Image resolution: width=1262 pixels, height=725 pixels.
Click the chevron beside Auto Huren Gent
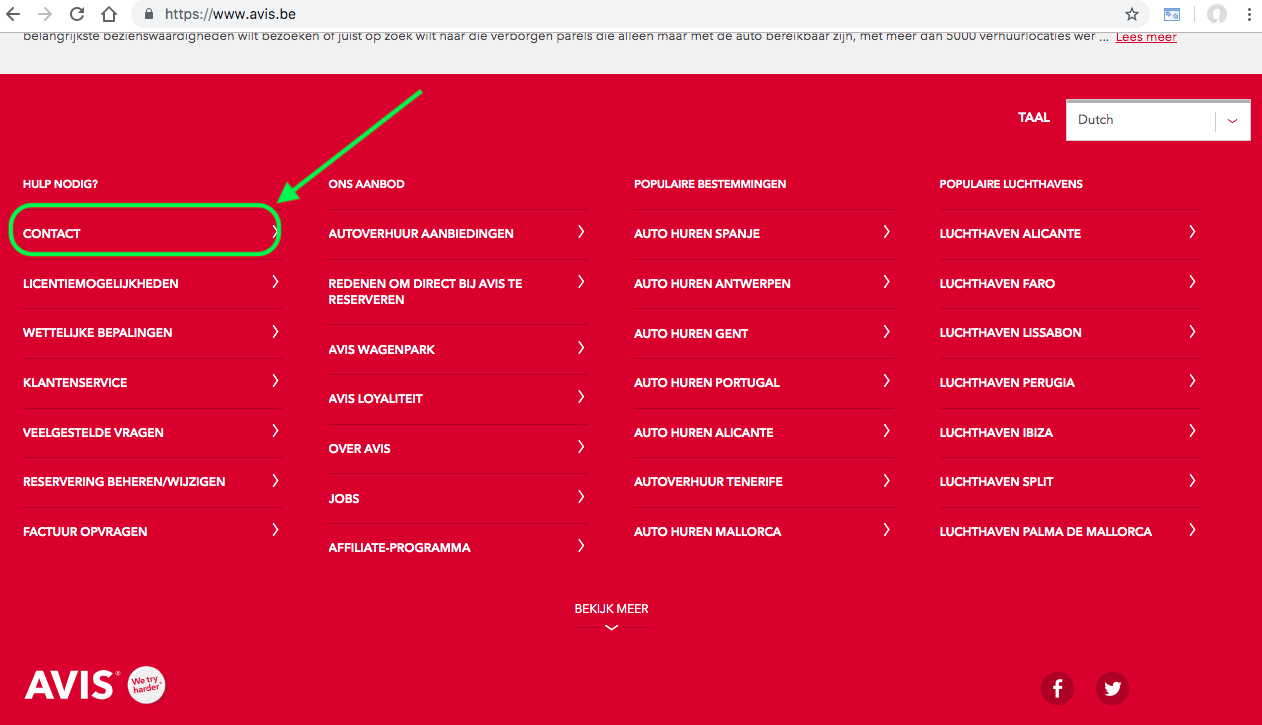click(x=886, y=331)
